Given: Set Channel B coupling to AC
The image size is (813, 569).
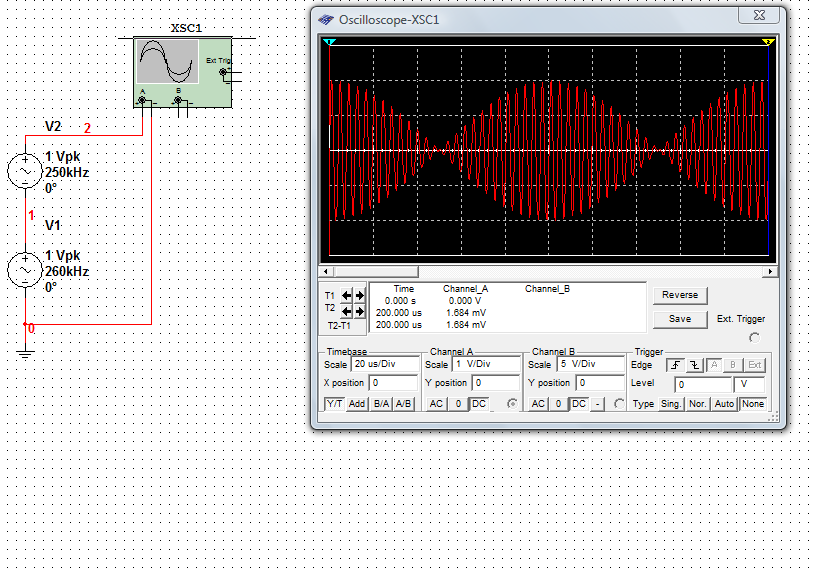Looking at the screenshot, I should 538,404.
